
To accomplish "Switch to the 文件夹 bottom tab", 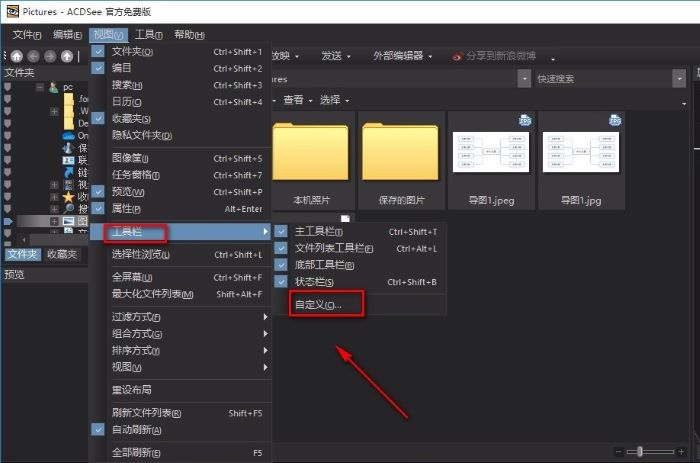I will tap(22, 254).
